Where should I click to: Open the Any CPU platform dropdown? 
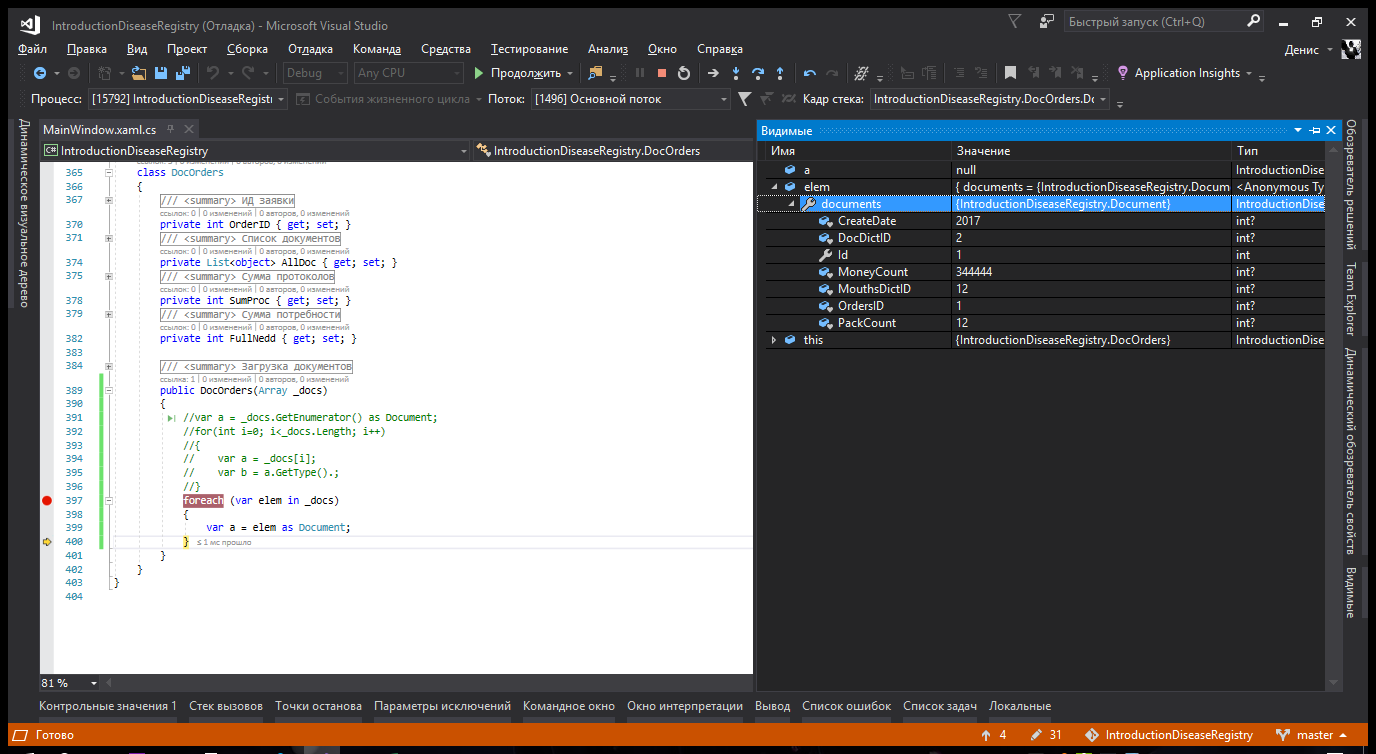click(x=409, y=73)
